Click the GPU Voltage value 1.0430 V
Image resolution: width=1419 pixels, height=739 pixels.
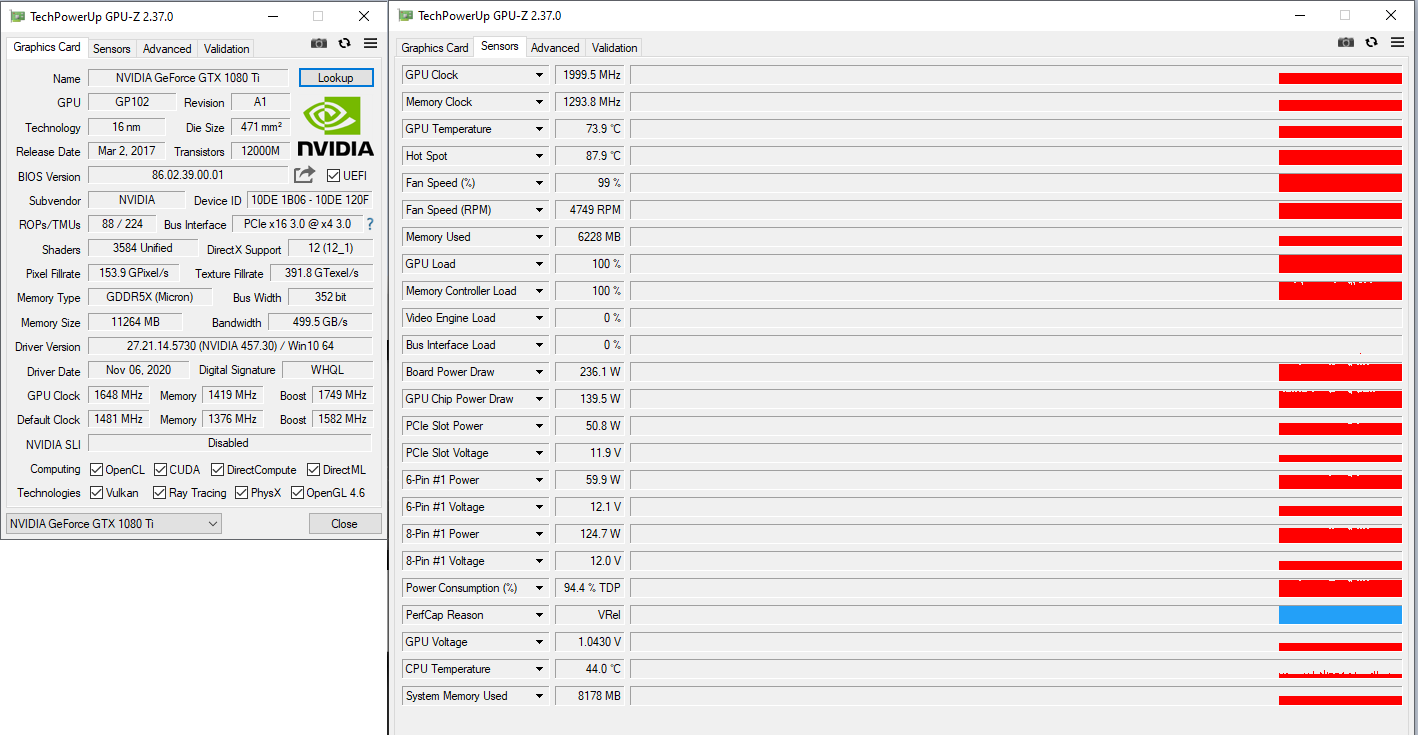tap(590, 642)
